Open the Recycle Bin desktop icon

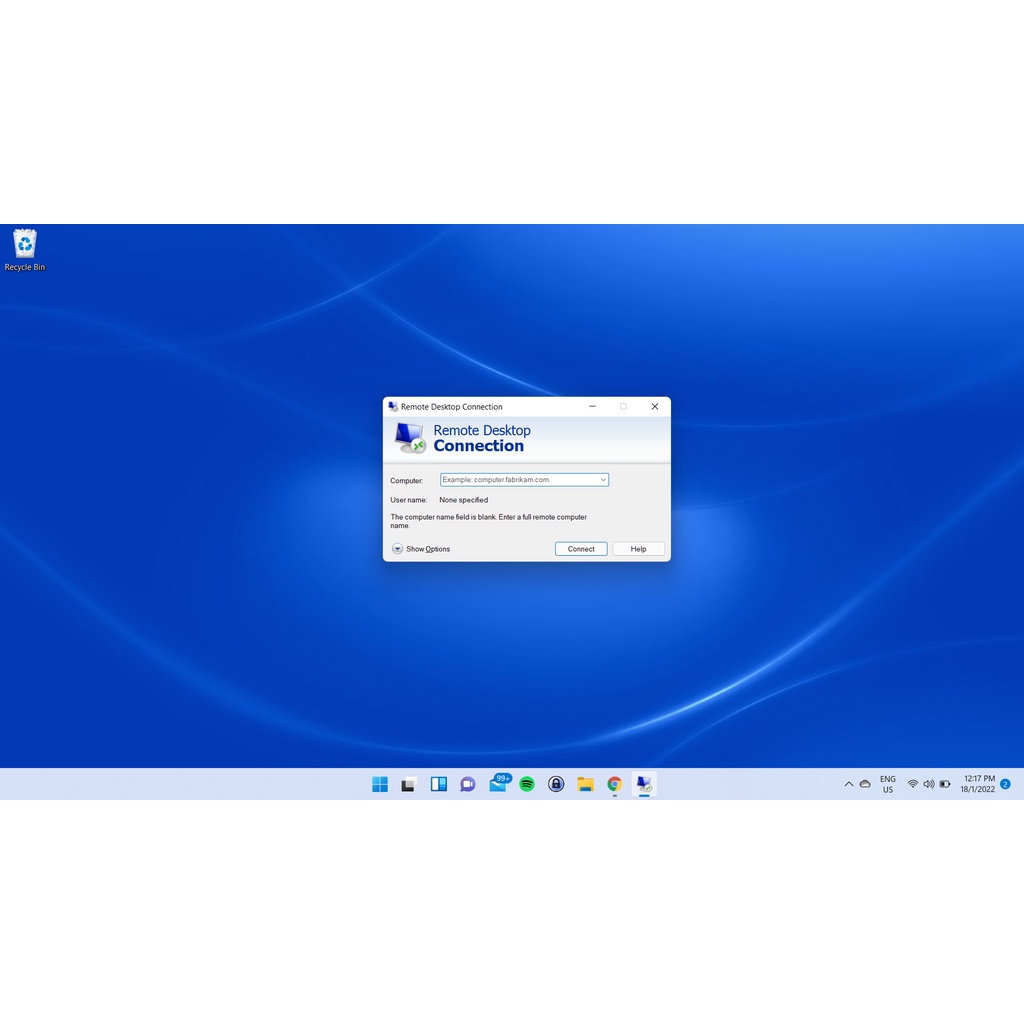tap(24, 248)
